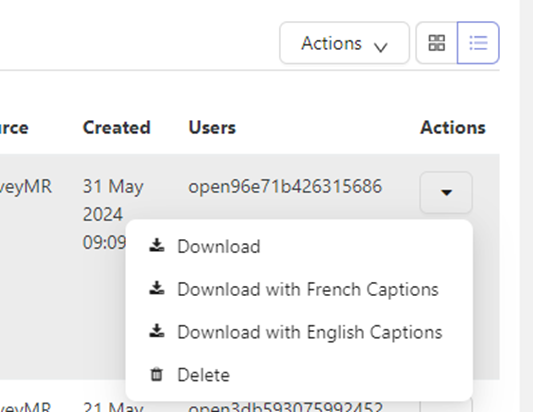Switch to grid view icon
This screenshot has width=533, height=412.
click(x=436, y=43)
